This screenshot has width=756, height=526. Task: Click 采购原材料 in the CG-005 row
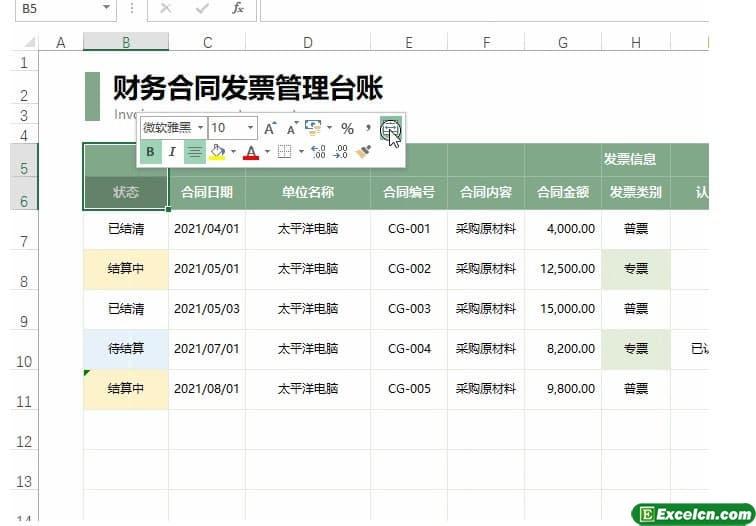486,389
